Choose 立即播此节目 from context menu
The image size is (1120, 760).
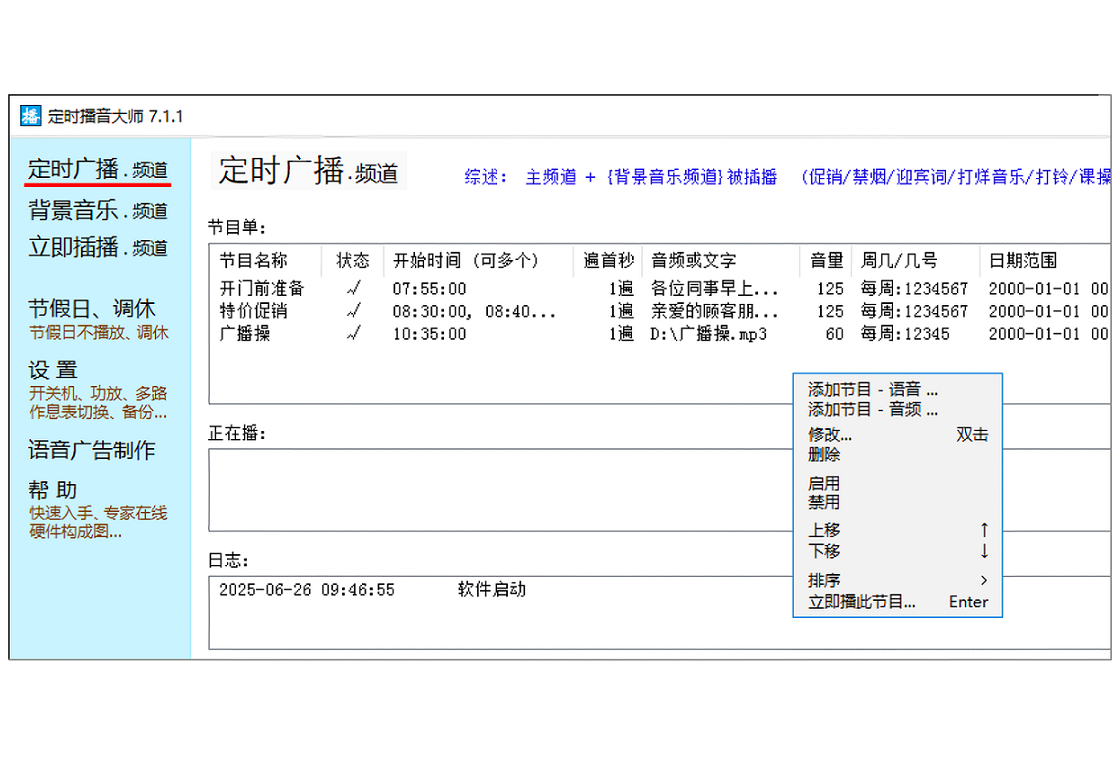pos(862,602)
